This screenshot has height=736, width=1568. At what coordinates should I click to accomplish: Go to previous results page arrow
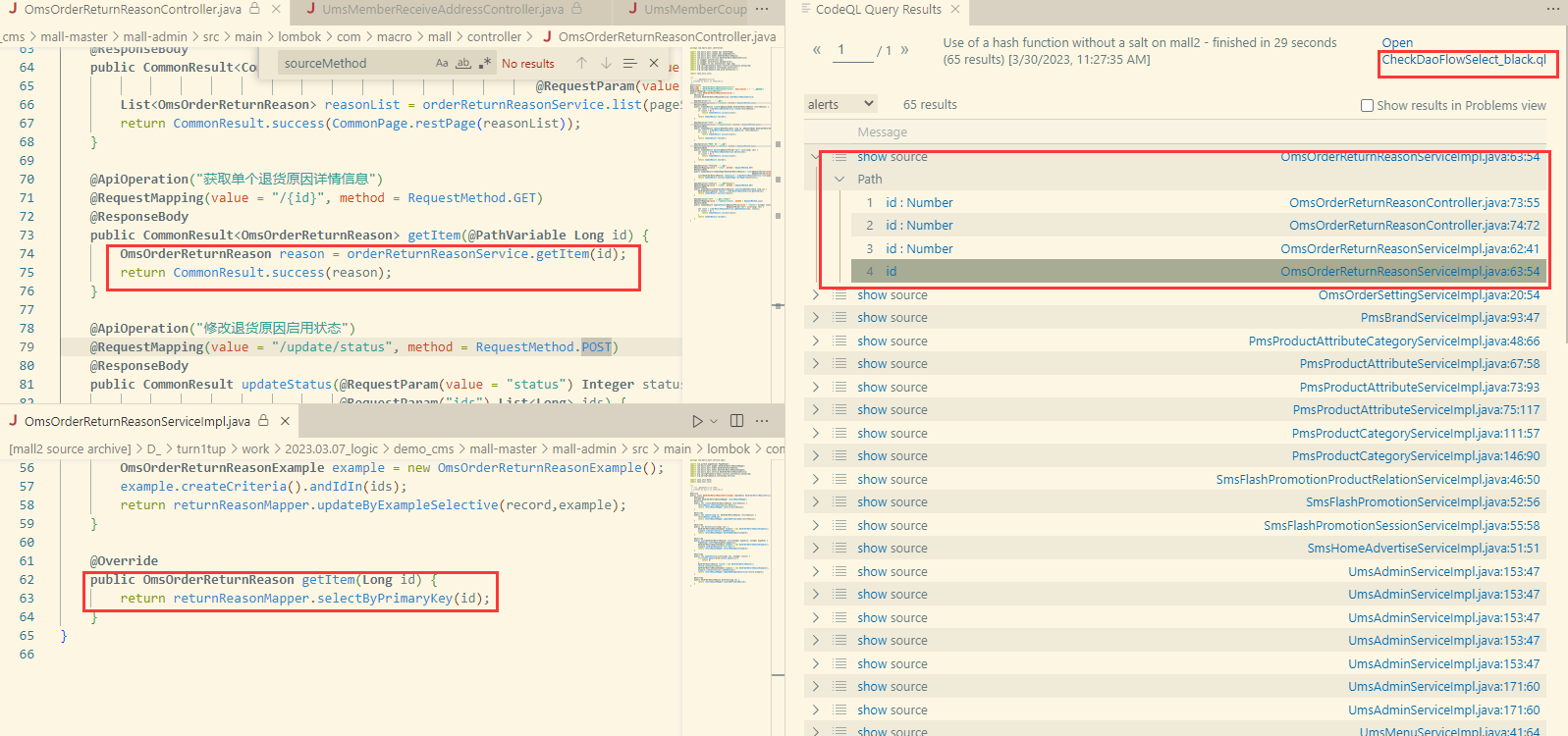point(816,50)
